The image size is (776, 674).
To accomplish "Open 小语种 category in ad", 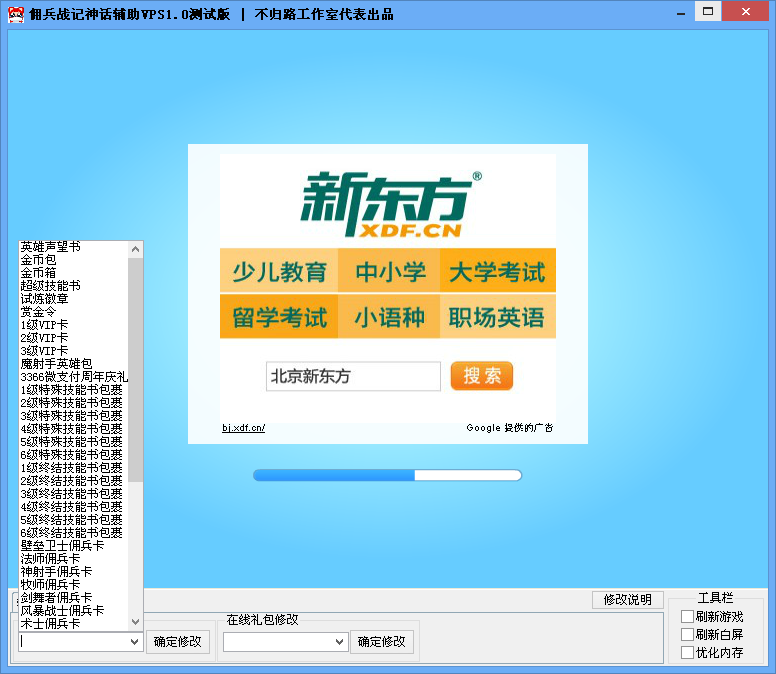I will point(389,317).
